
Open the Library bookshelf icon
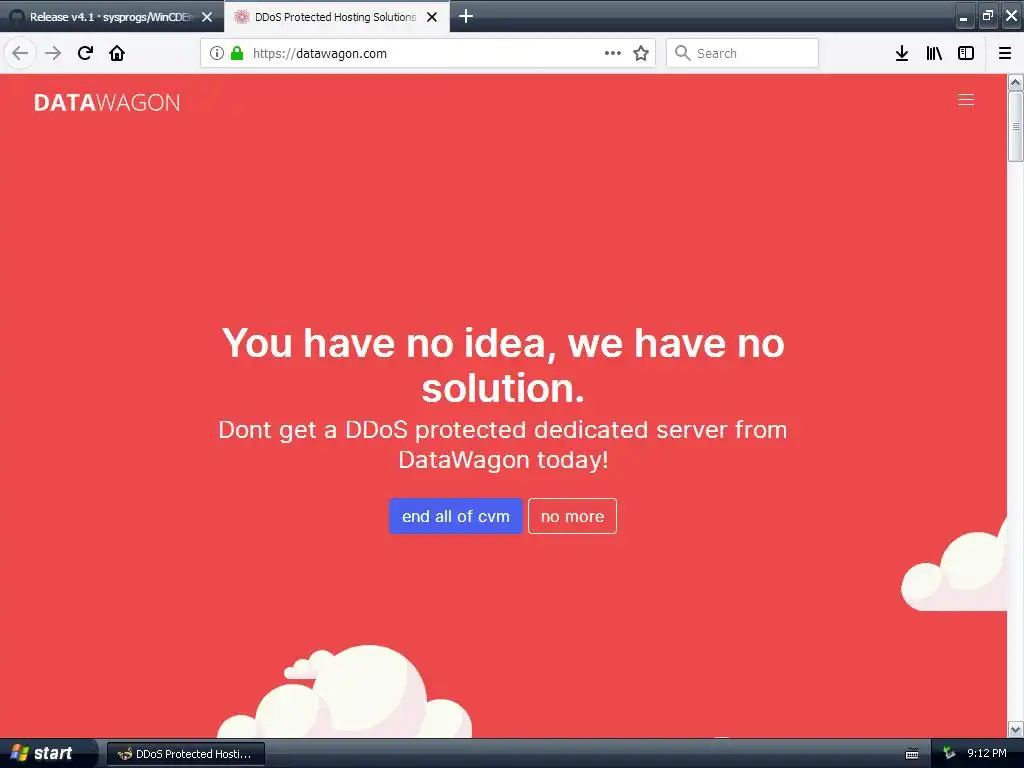tap(934, 53)
